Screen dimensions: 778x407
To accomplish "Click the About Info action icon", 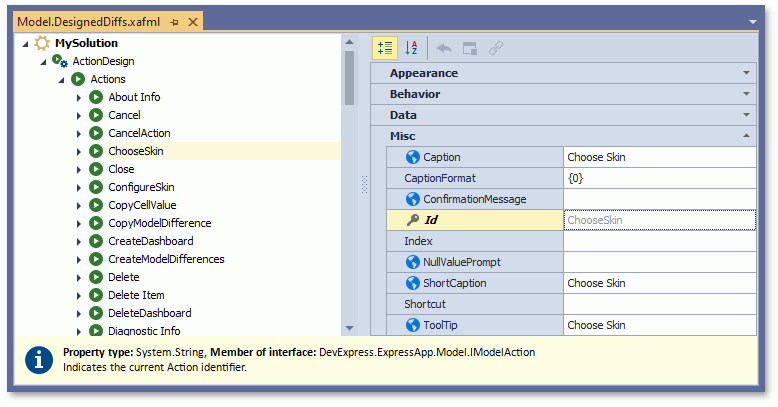I will point(96,97).
